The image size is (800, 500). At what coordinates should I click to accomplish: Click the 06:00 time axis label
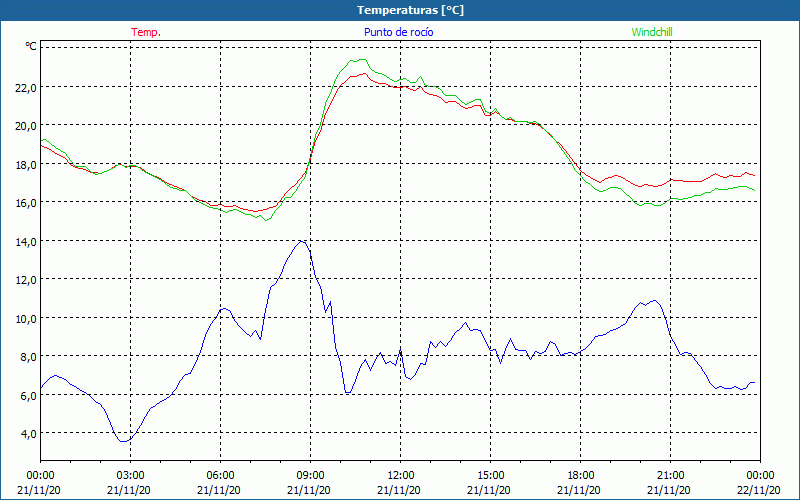click(220, 476)
